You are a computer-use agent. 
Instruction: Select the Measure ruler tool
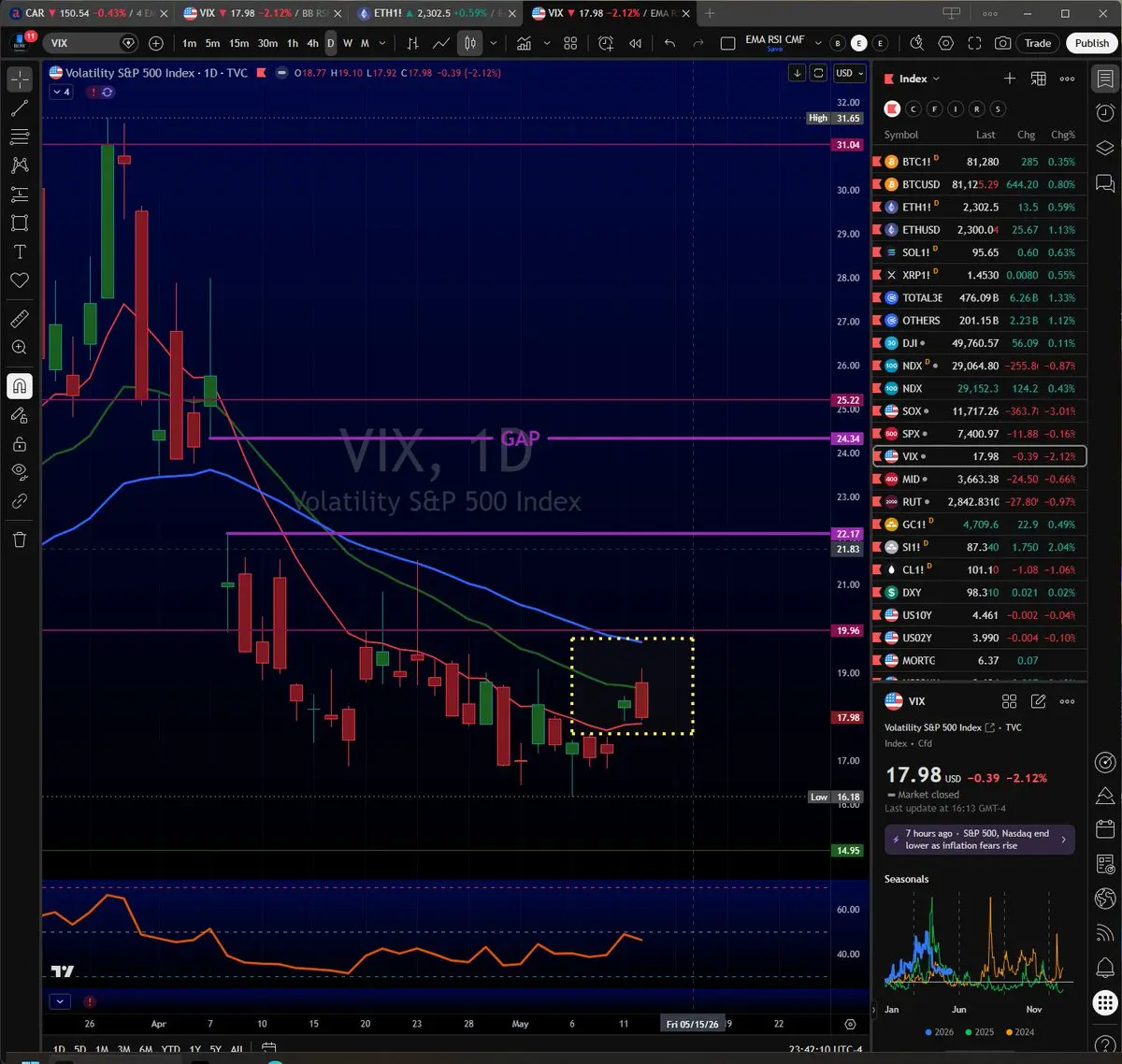pyautogui.click(x=20, y=319)
